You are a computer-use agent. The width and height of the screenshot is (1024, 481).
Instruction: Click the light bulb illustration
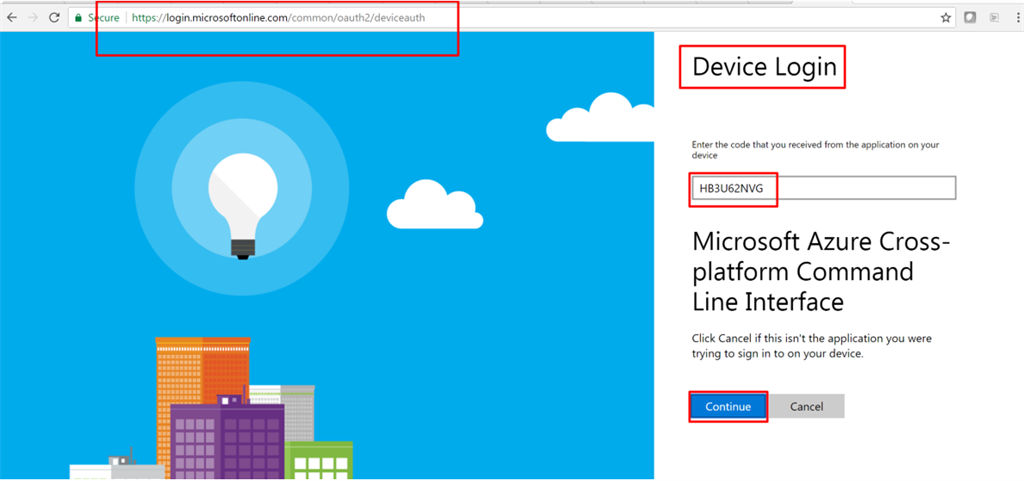click(x=243, y=207)
